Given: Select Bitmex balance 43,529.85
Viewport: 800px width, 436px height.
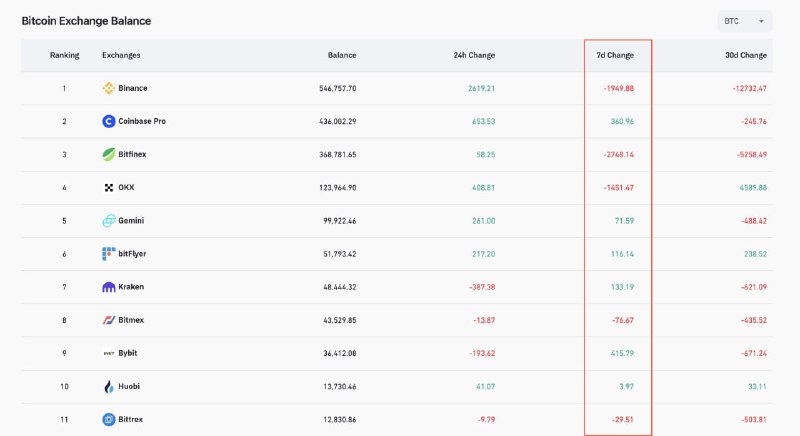Looking at the screenshot, I should coord(340,320).
